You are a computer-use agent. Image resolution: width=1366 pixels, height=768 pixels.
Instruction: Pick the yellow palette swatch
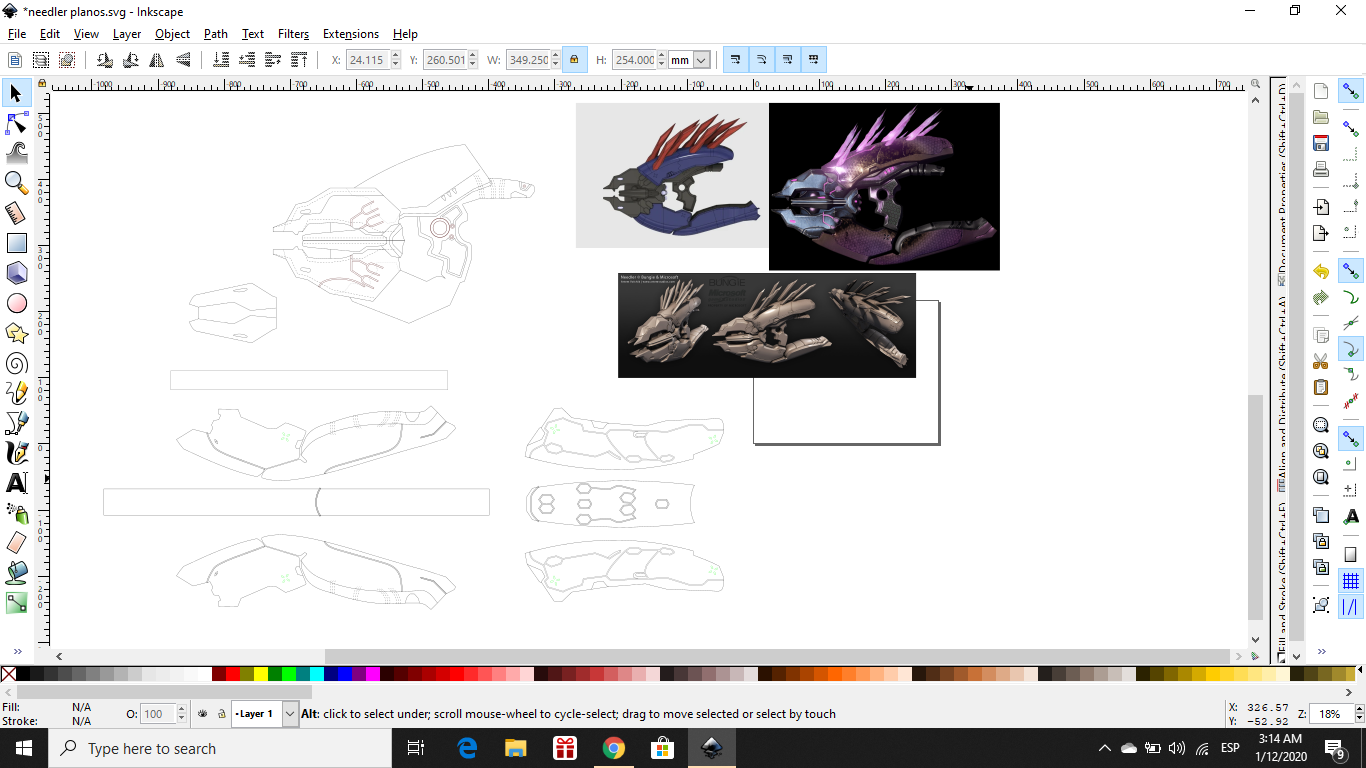tap(260, 674)
